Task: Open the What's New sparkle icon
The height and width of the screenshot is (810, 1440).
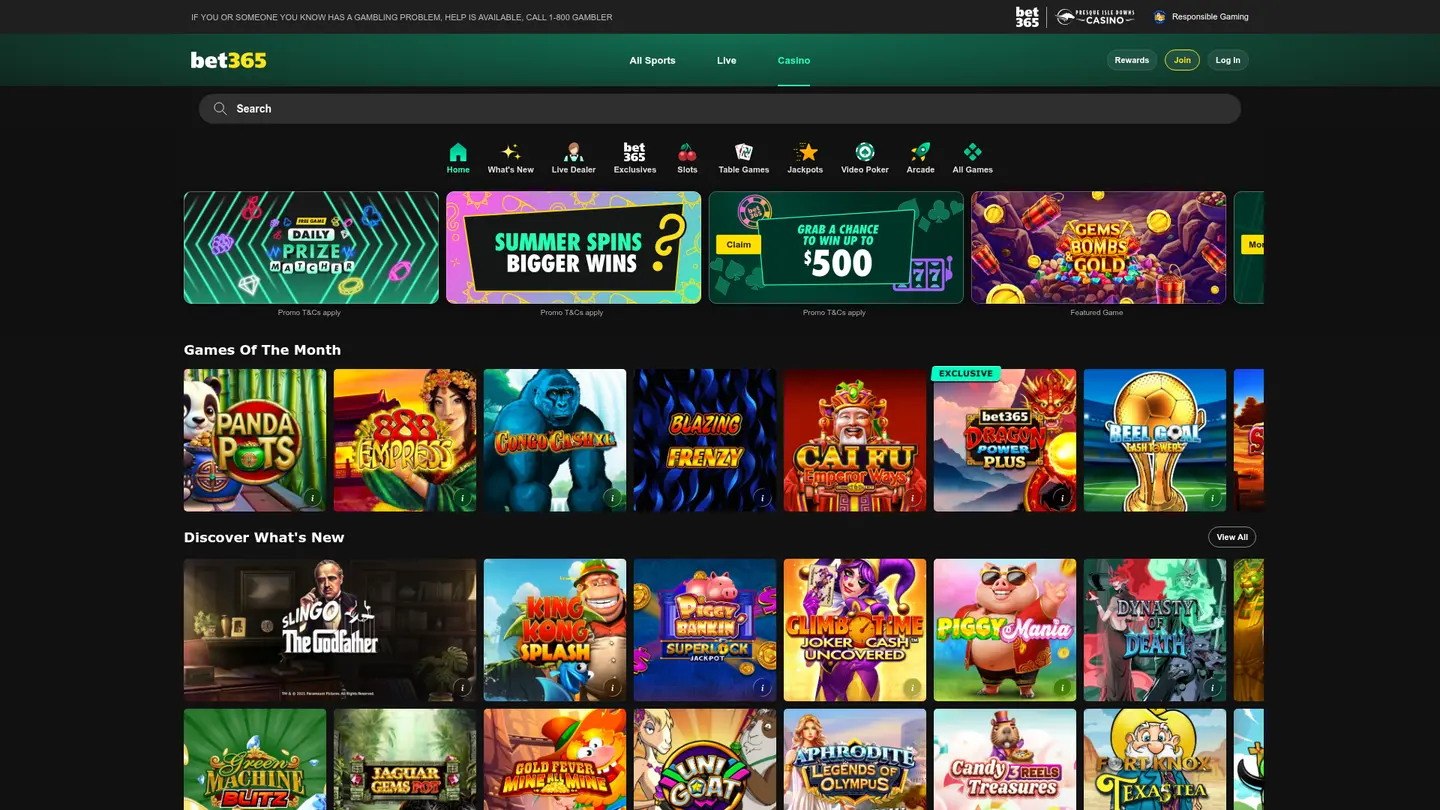Action: (x=510, y=152)
